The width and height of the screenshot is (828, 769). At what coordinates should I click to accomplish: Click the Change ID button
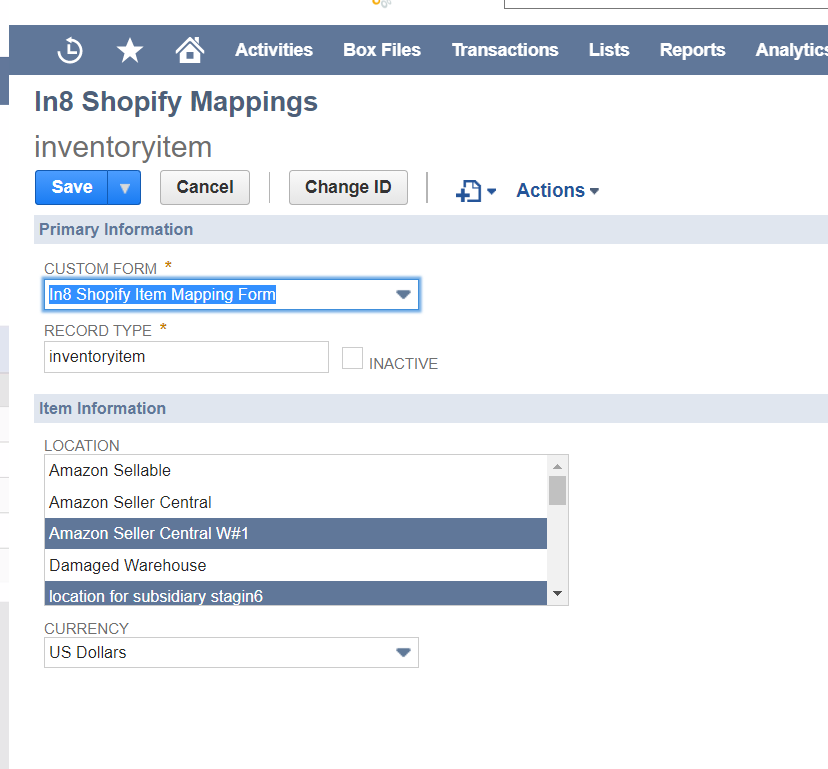pos(348,187)
